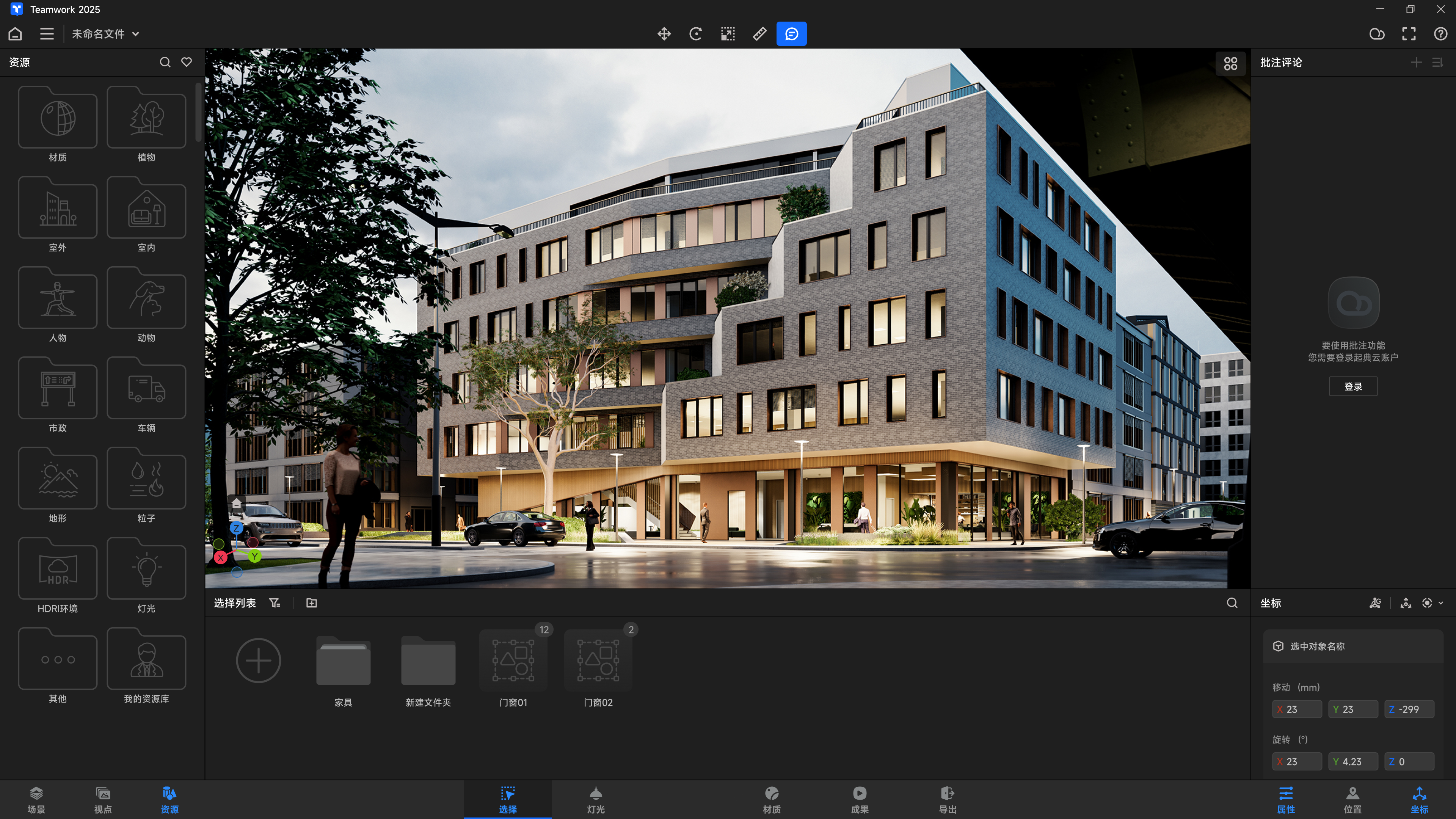The image size is (1456, 819).
Task: Open the 导出 export button
Action: point(947,800)
